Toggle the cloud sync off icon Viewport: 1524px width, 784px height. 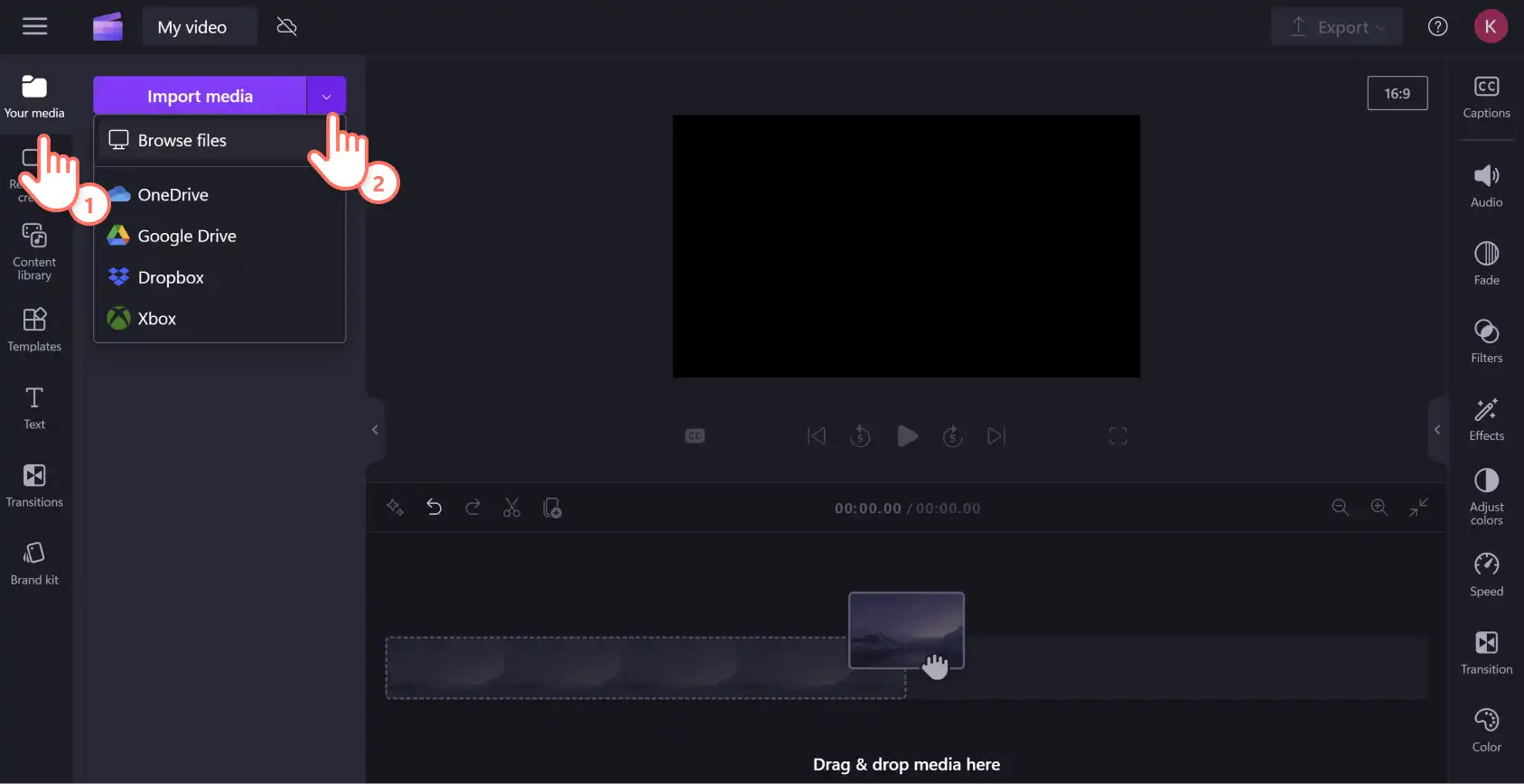click(x=287, y=27)
